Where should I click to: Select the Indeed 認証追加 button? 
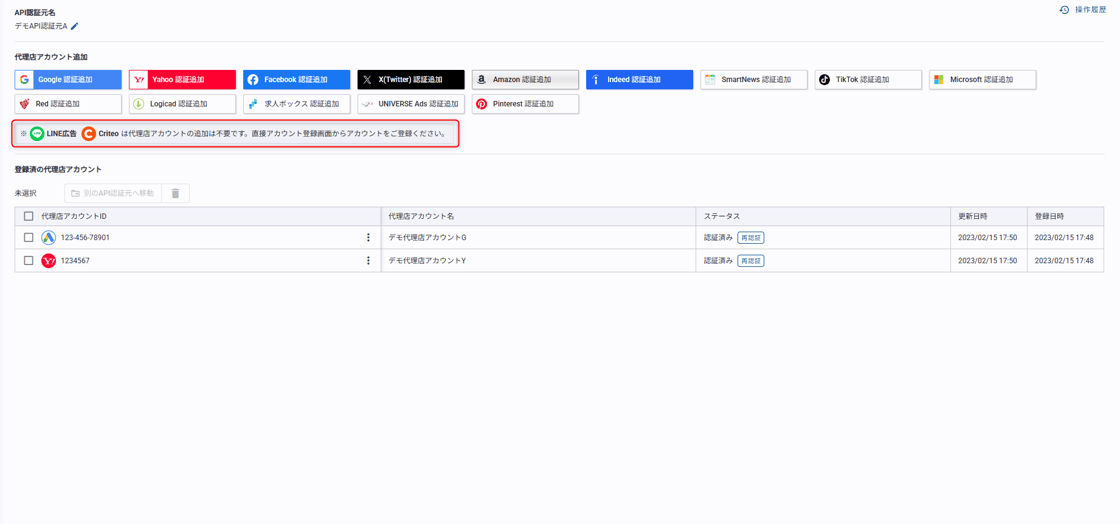[x=639, y=80]
